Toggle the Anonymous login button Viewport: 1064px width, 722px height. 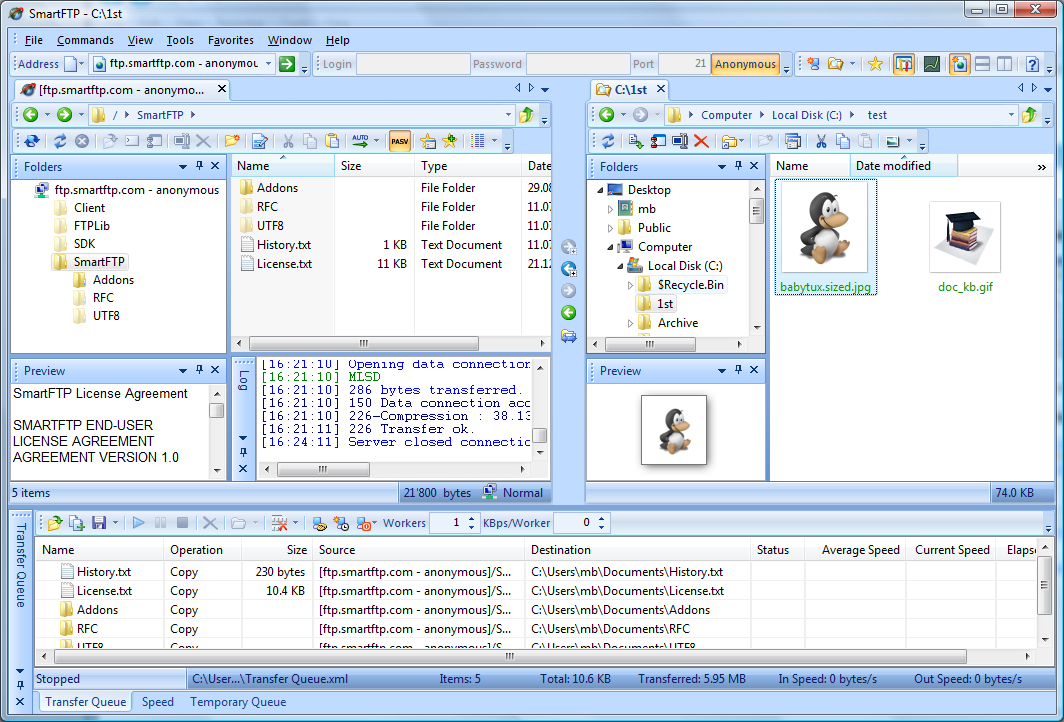click(x=745, y=64)
